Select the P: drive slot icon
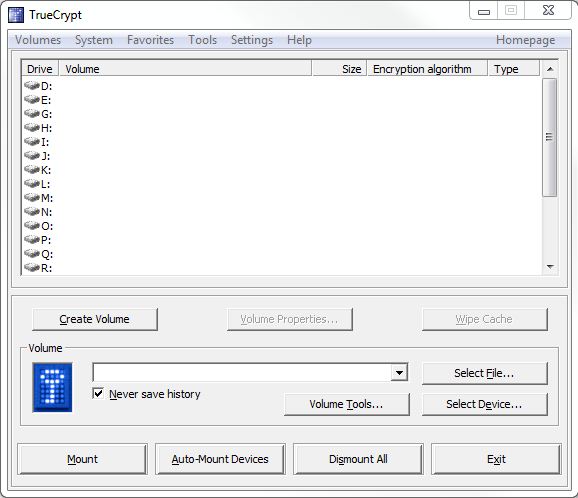This screenshot has width=578, height=498. [32, 240]
